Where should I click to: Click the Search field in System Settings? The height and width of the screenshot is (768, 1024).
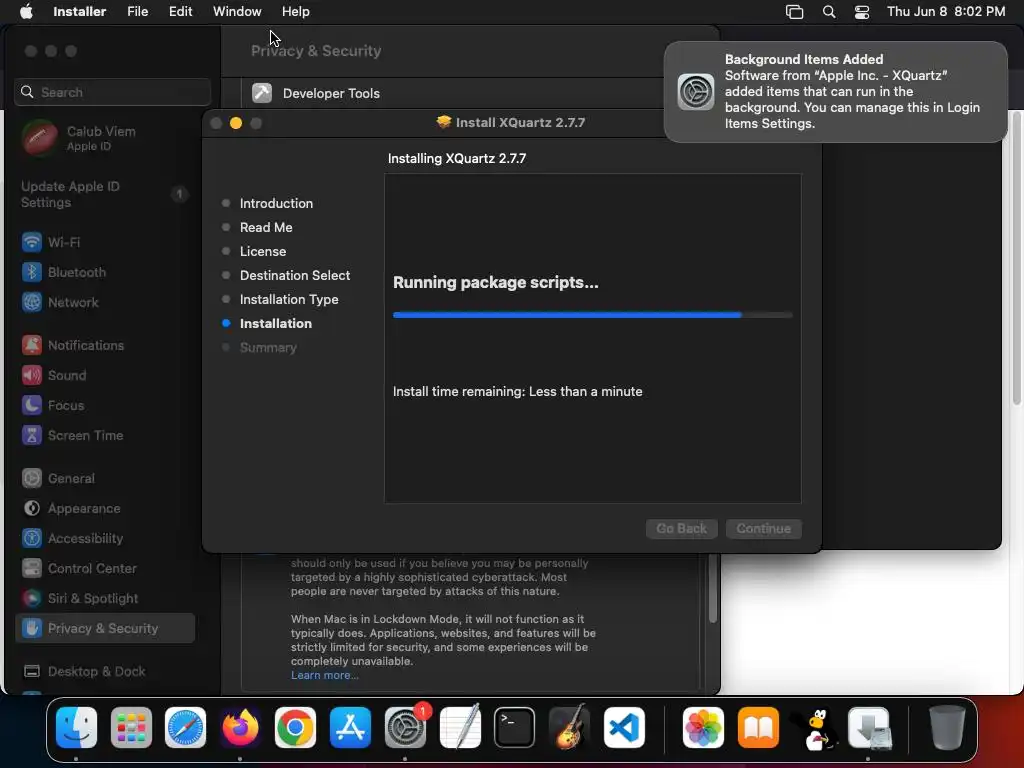coord(112,92)
